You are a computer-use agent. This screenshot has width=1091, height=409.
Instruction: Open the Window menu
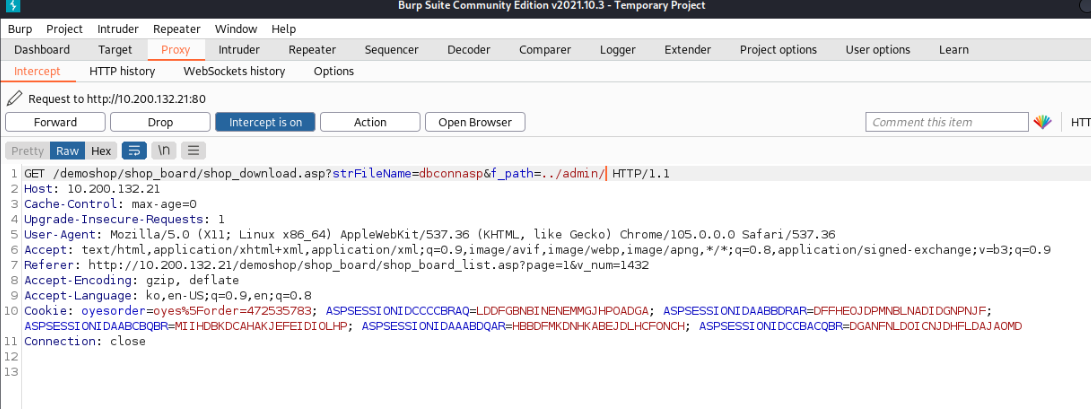pyautogui.click(x=236, y=29)
